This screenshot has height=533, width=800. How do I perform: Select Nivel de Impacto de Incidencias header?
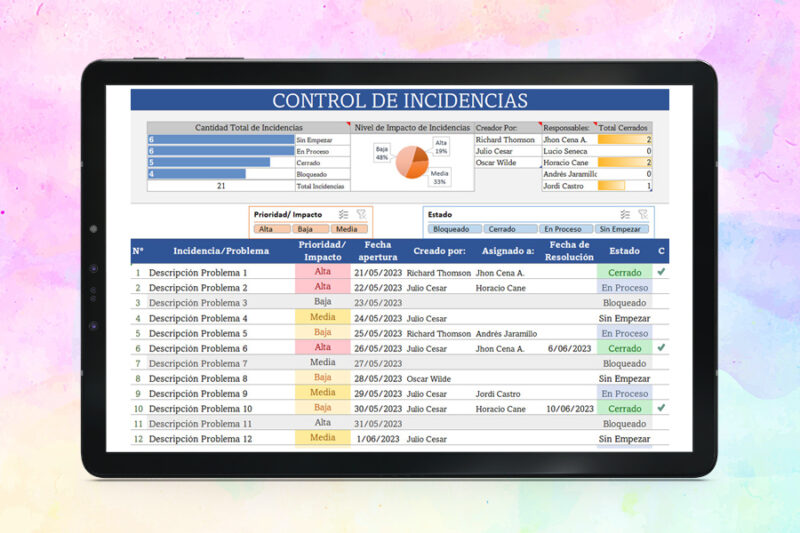(x=412, y=128)
